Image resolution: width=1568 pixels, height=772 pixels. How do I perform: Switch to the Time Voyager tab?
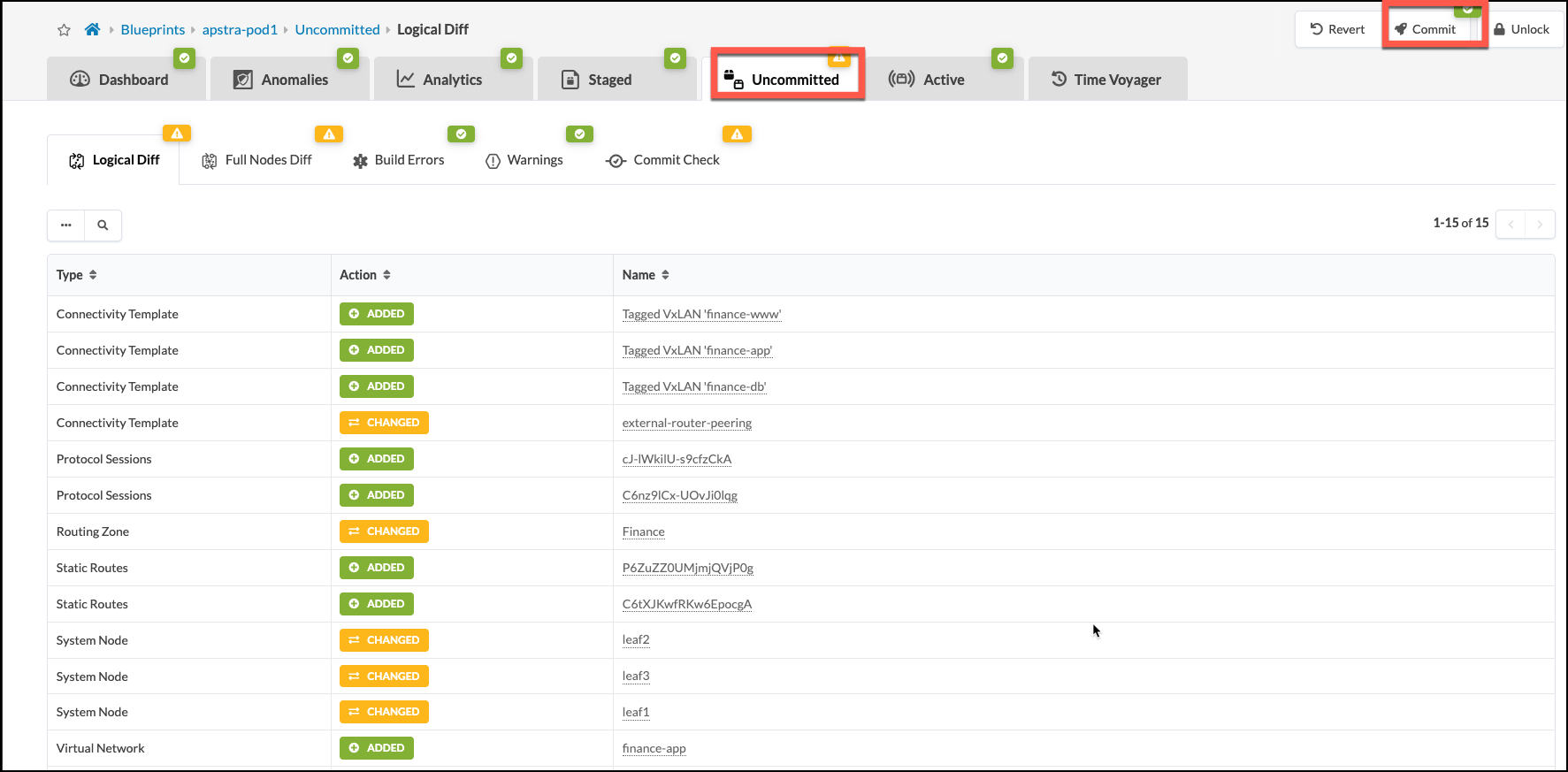tap(1106, 80)
